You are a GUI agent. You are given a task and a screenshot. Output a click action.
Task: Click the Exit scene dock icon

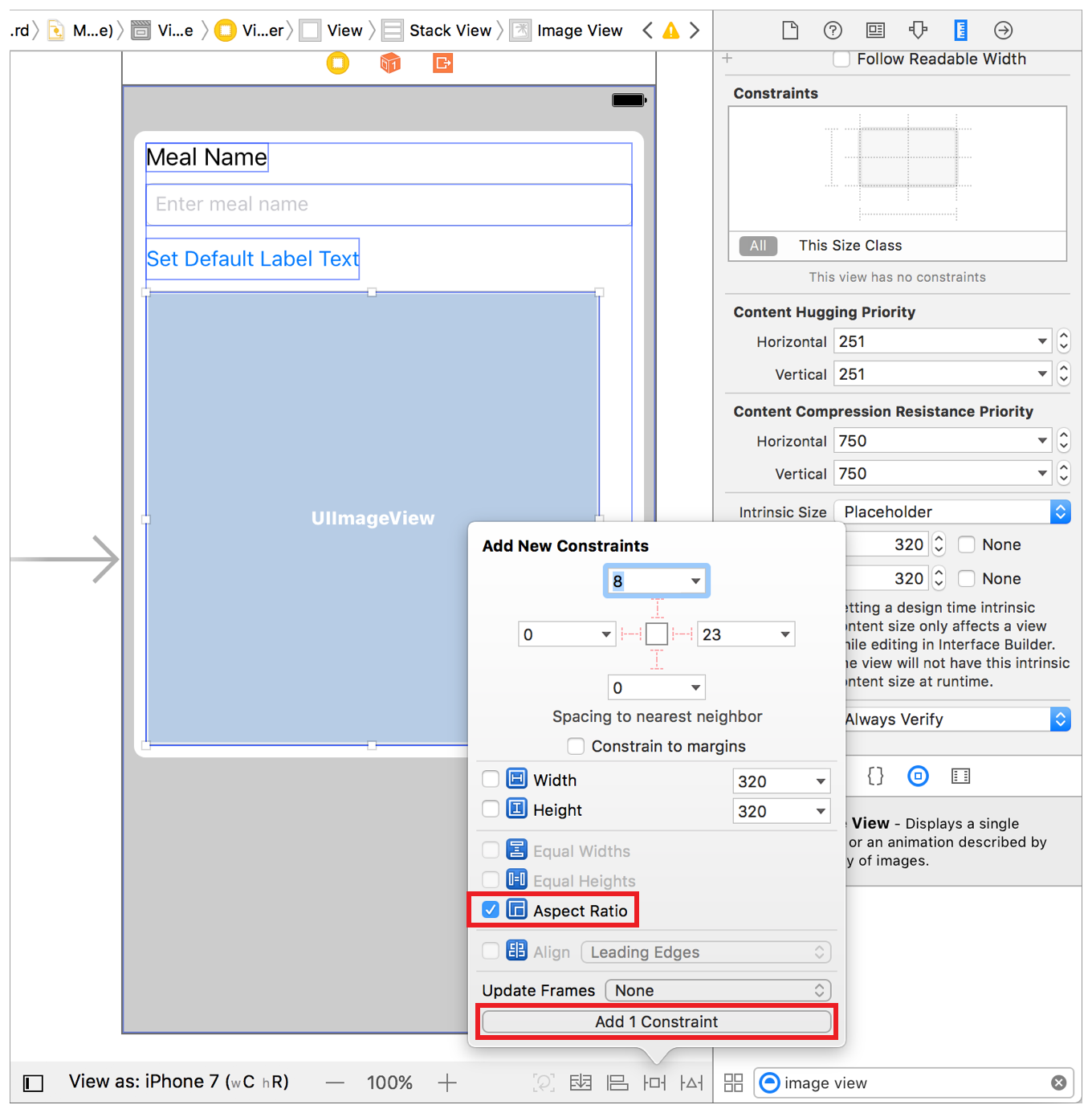coord(442,63)
